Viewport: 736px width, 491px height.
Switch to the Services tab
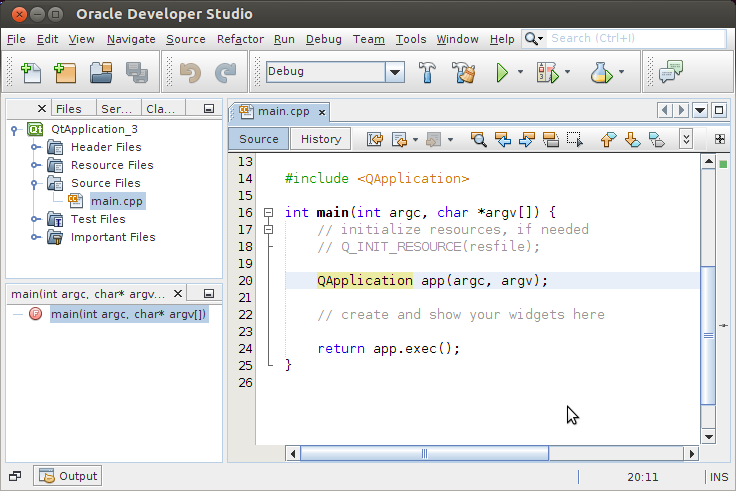pyautogui.click(x=116, y=109)
